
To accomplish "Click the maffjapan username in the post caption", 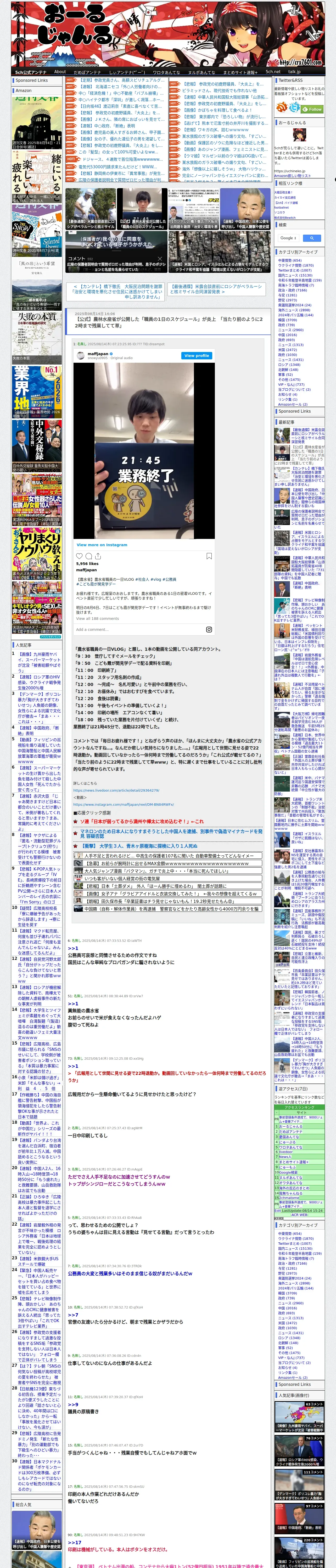I will pos(86,570).
